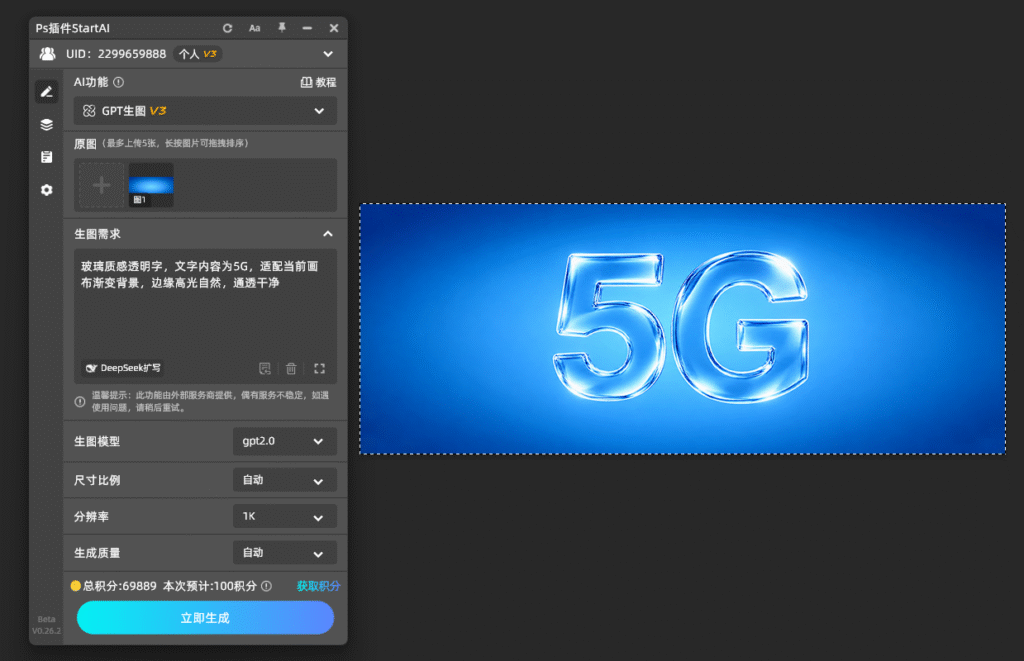Open the 生图模型 gpt2.0 dropdown
The width and height of the screenshot is (1024, 661).
click(285, 442)
